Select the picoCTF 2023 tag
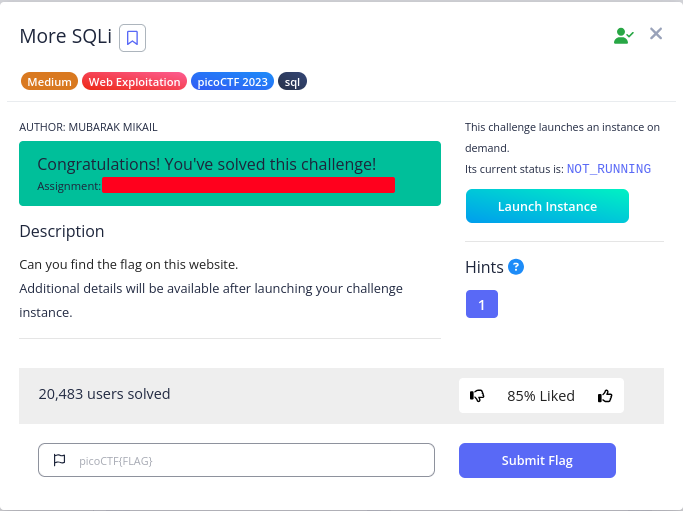Image resolution: width=683 pixels, height=511 pixels. coord(232,82)
